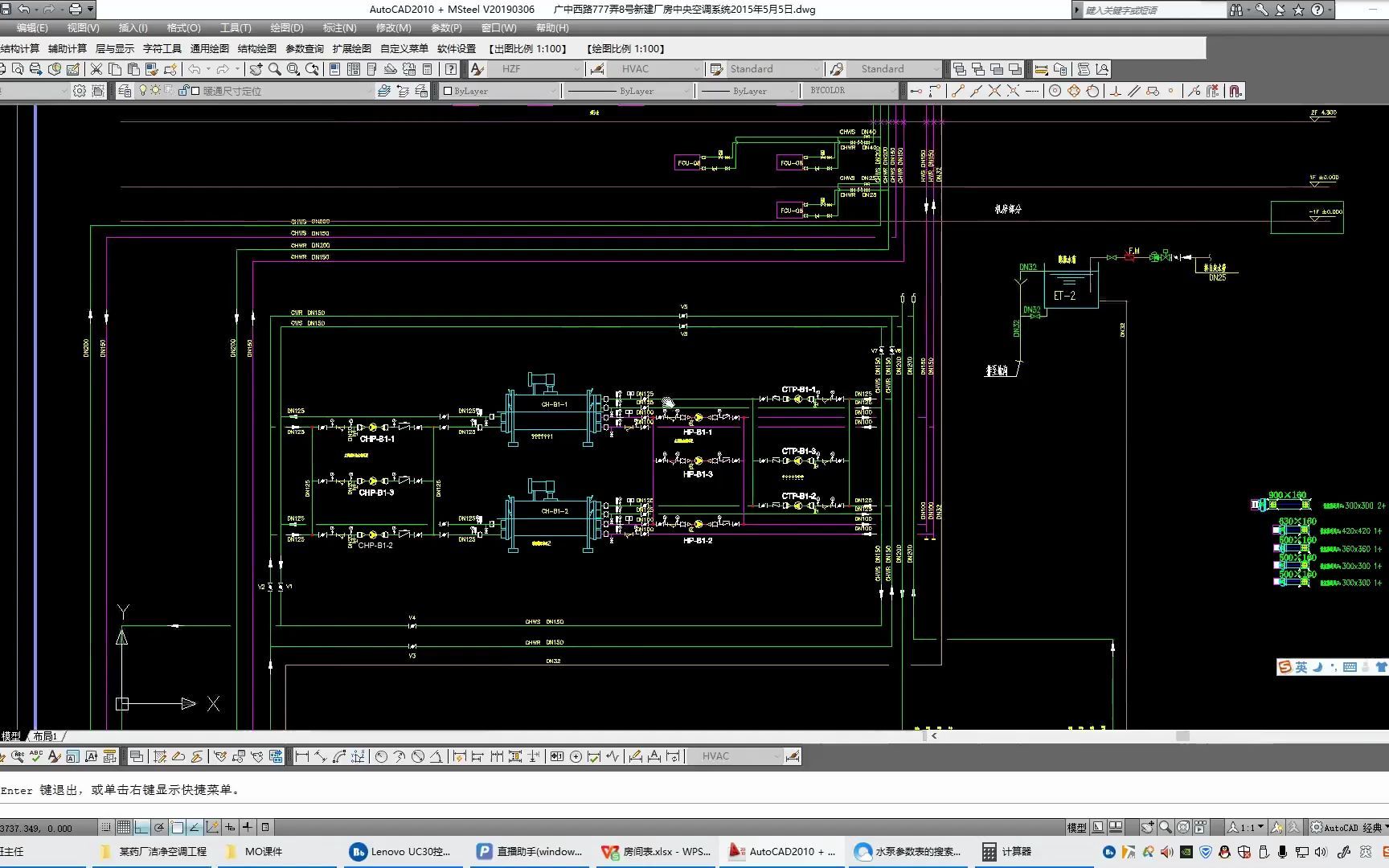Open the 绘图(D) menu
The image size is (1389, 868).
287,28
